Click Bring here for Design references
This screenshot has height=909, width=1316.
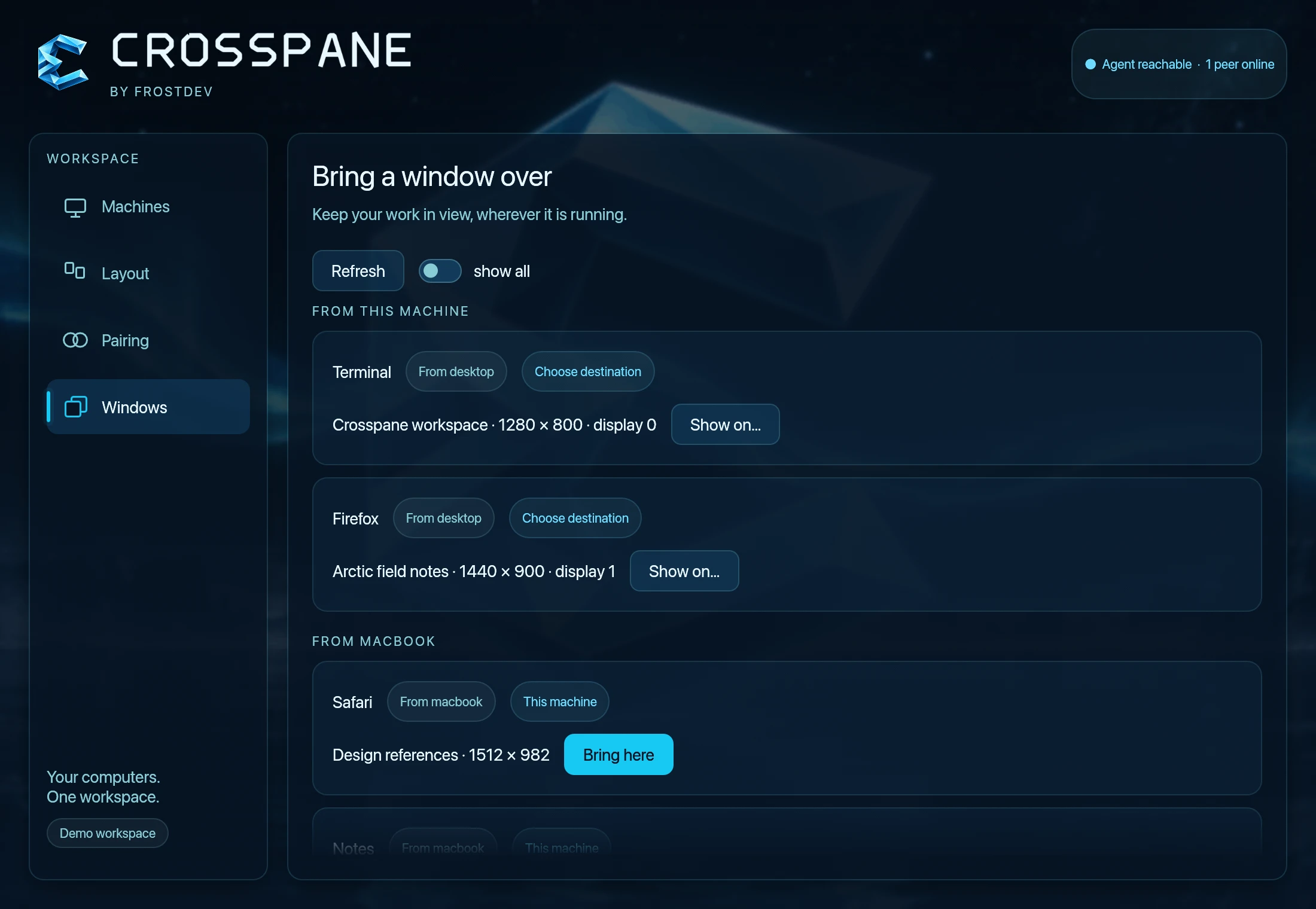click(619, 755)
